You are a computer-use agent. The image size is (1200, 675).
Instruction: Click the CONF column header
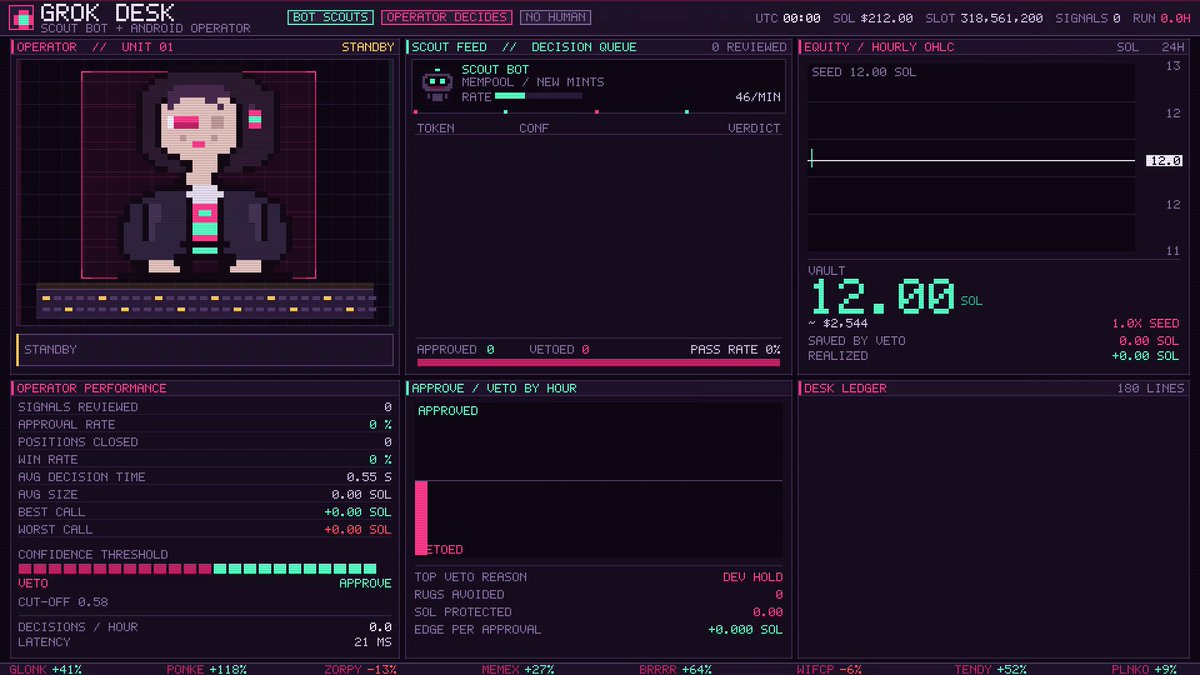tap(534, 128)
